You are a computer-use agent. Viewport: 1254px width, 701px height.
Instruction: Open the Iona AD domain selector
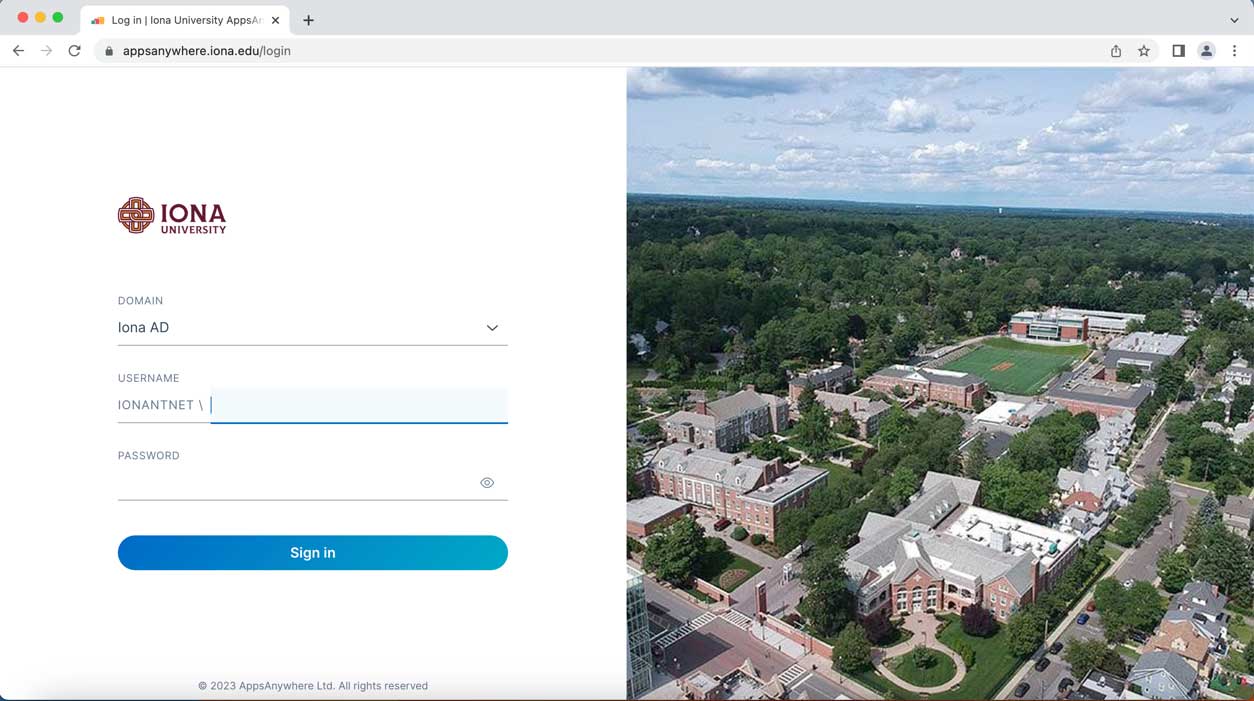312,328
